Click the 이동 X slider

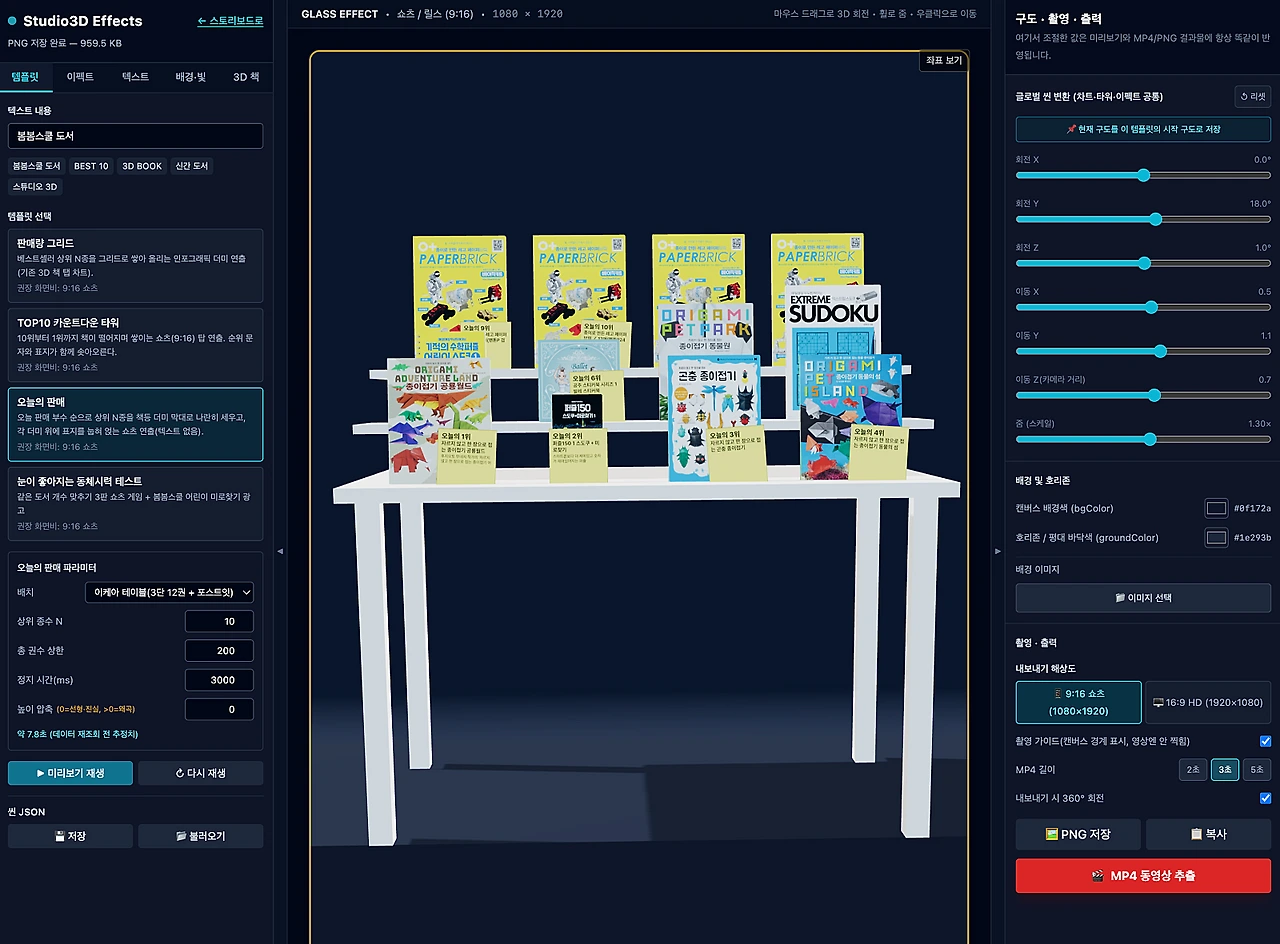click(1143, 307)
